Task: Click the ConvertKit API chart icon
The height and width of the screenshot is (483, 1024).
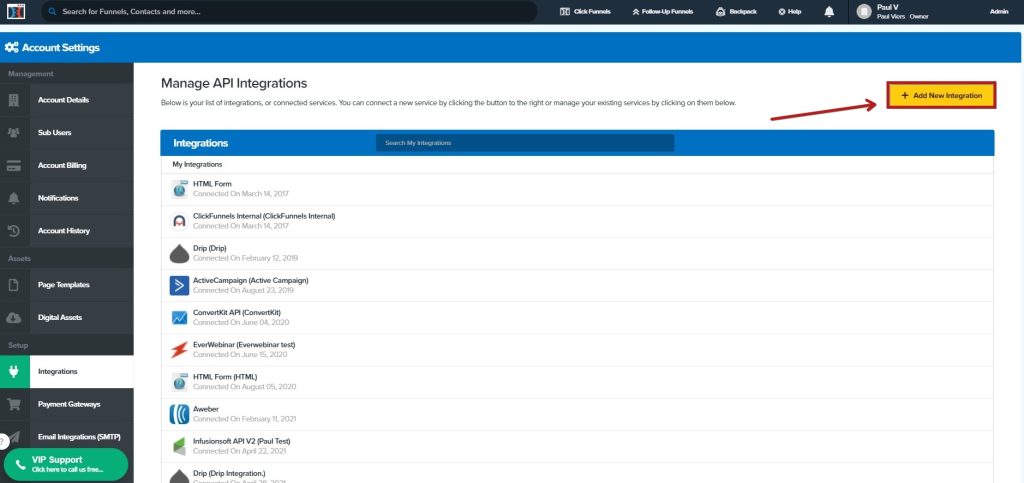Action: (180, 317)
